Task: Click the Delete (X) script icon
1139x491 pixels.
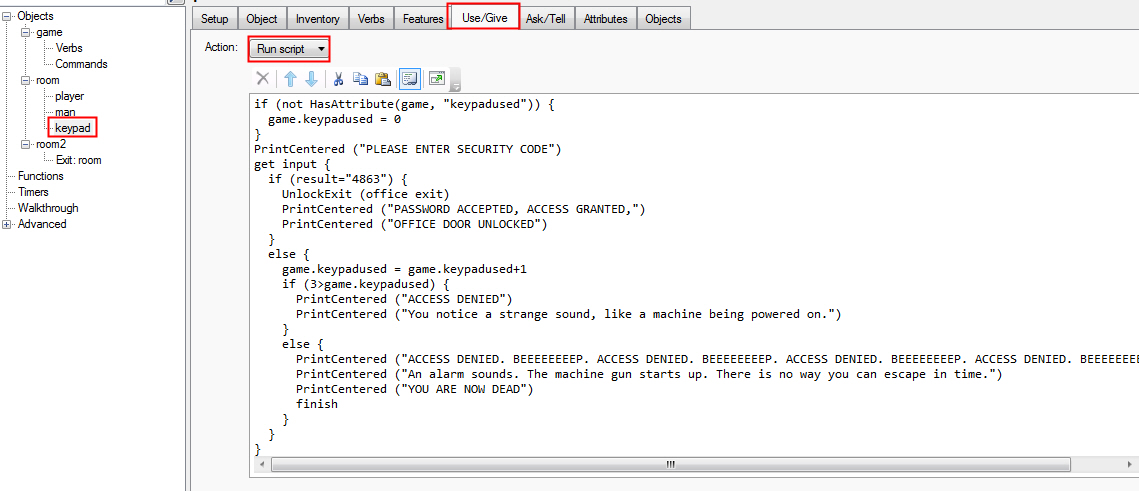Action: pyautogui.click(x=262, y=79)
